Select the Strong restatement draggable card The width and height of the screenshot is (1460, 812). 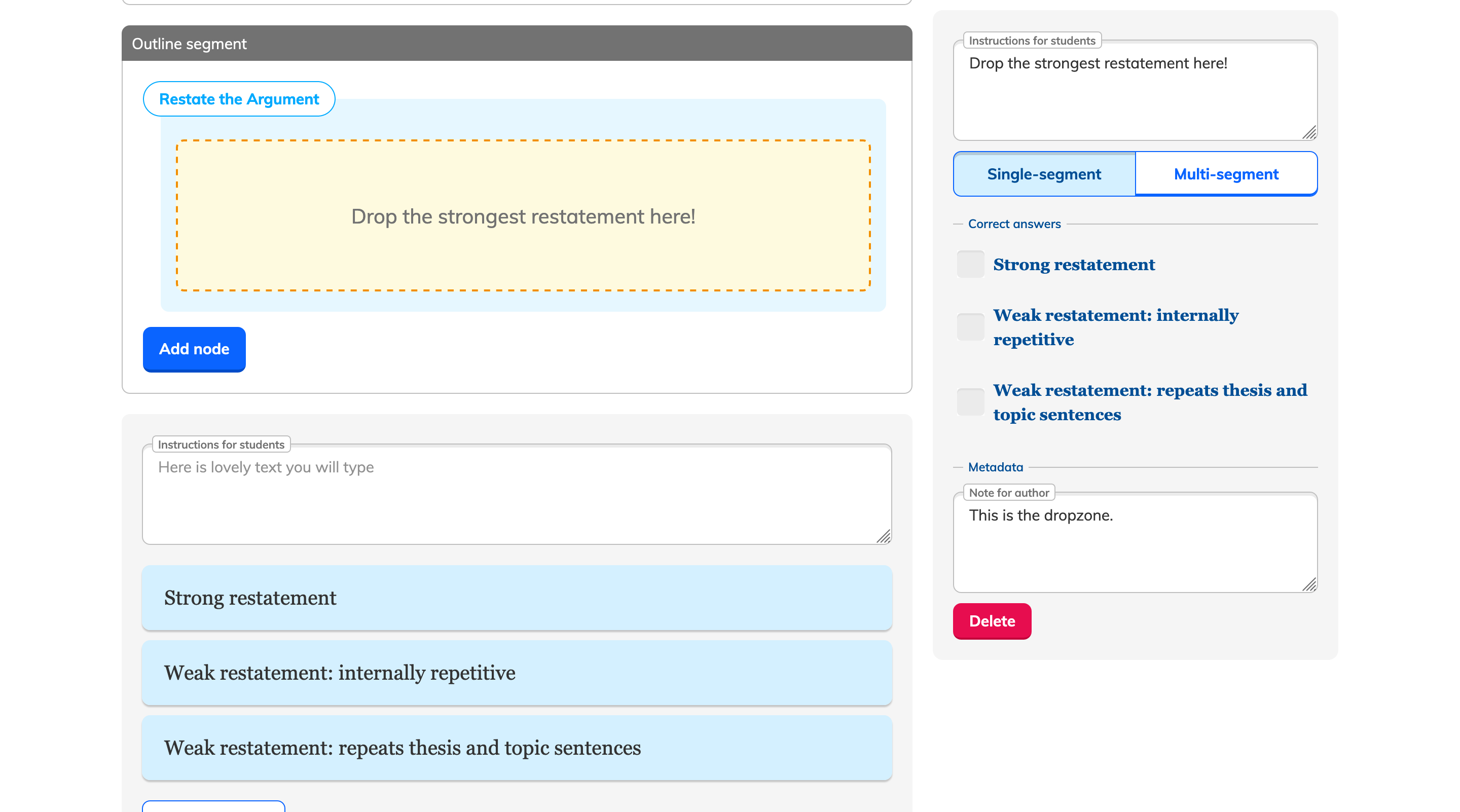coord(517,598)
